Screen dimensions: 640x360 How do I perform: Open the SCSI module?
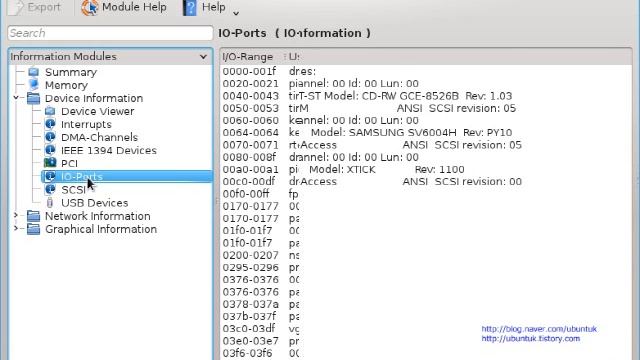point(73,190)
